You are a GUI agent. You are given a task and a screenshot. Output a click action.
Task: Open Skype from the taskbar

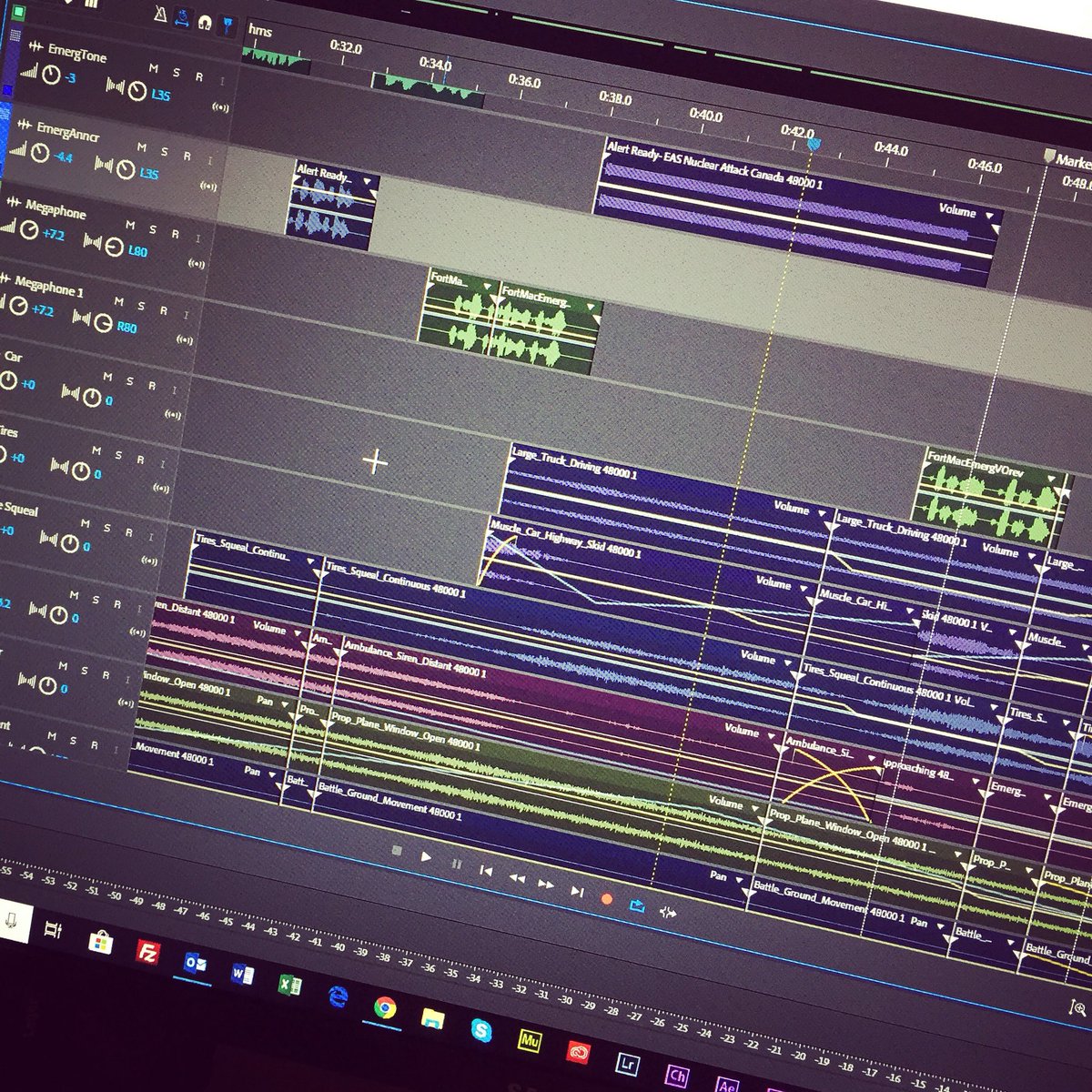480,1029
